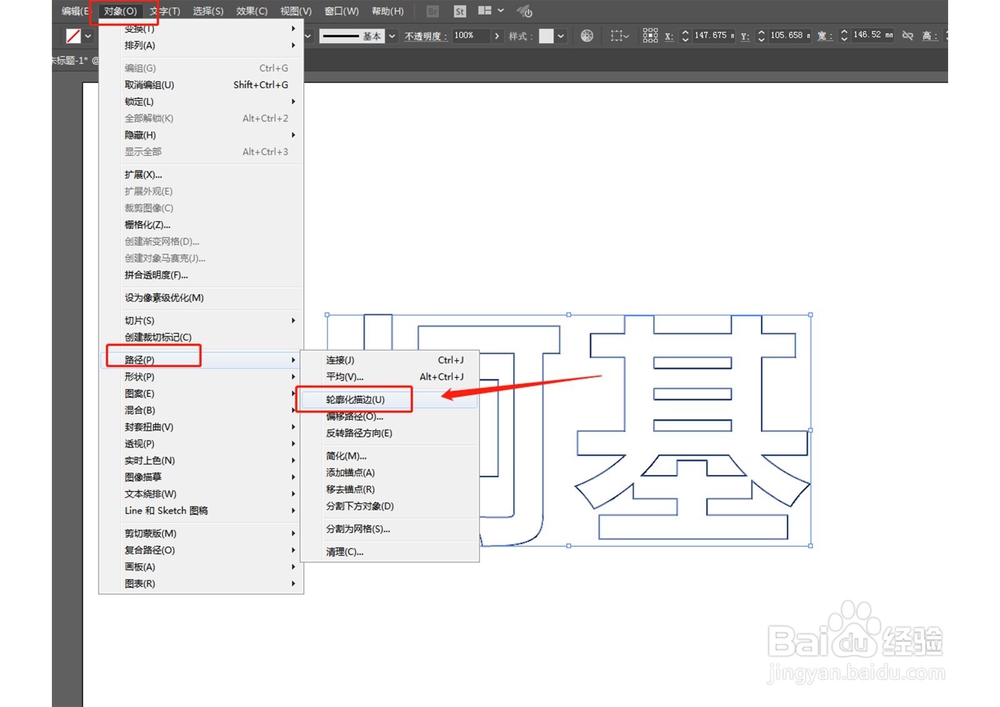Click the 不透明度 opacity label
1000x707 pixels.
tap(425, 36)
